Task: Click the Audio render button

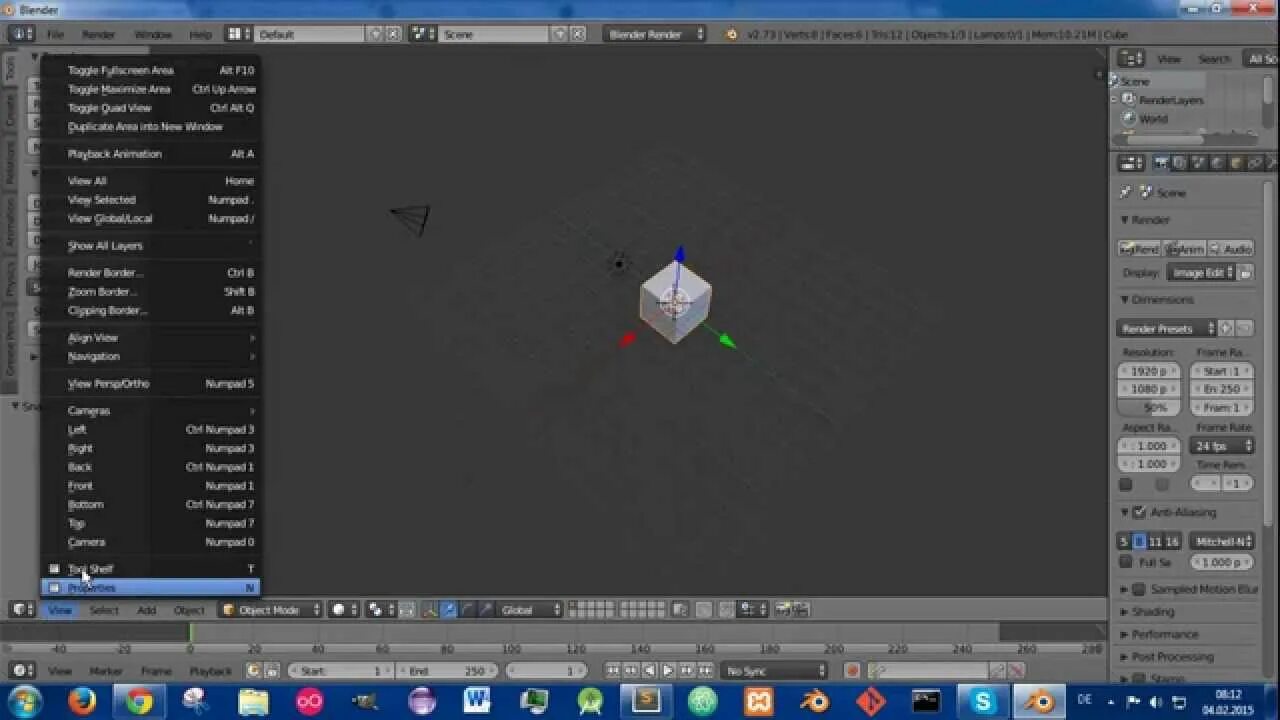Action: [x=1231, y=249]
